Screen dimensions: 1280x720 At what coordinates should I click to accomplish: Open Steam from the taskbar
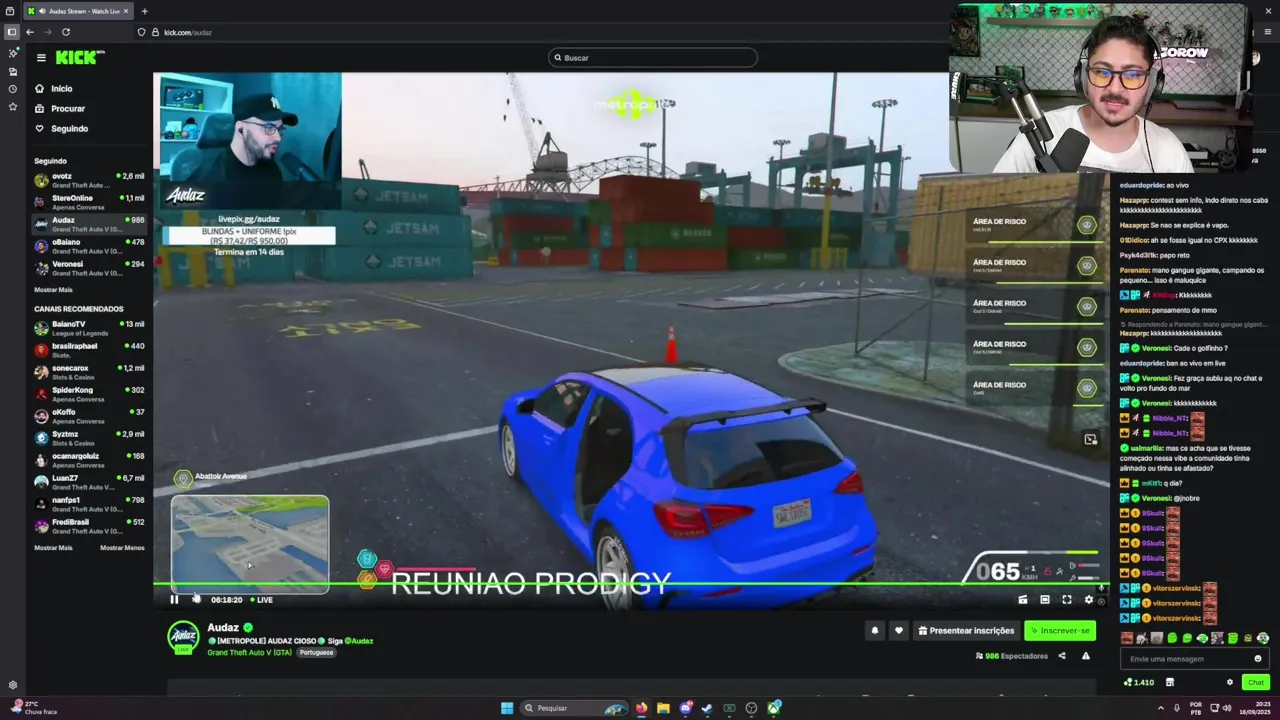pyautogui.click(x=707, y=708)
